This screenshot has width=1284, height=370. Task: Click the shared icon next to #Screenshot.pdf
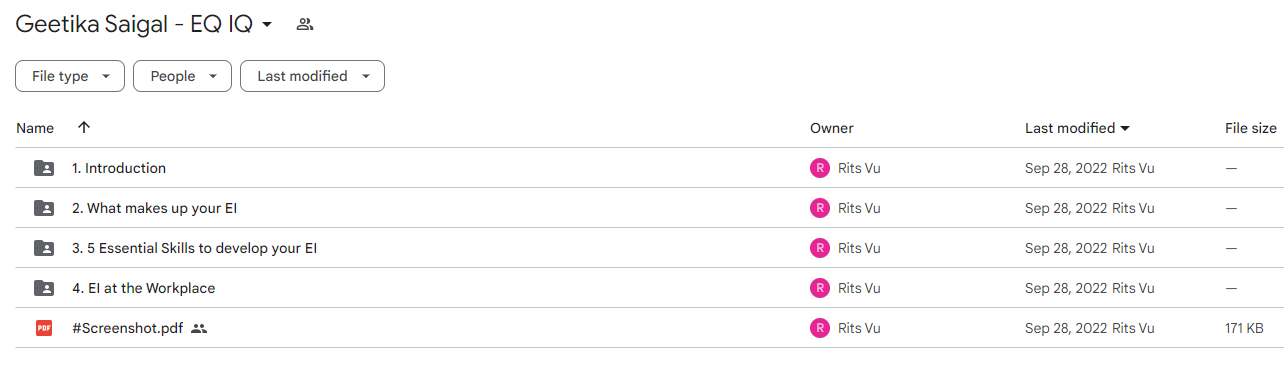click(x=199, y=328)
